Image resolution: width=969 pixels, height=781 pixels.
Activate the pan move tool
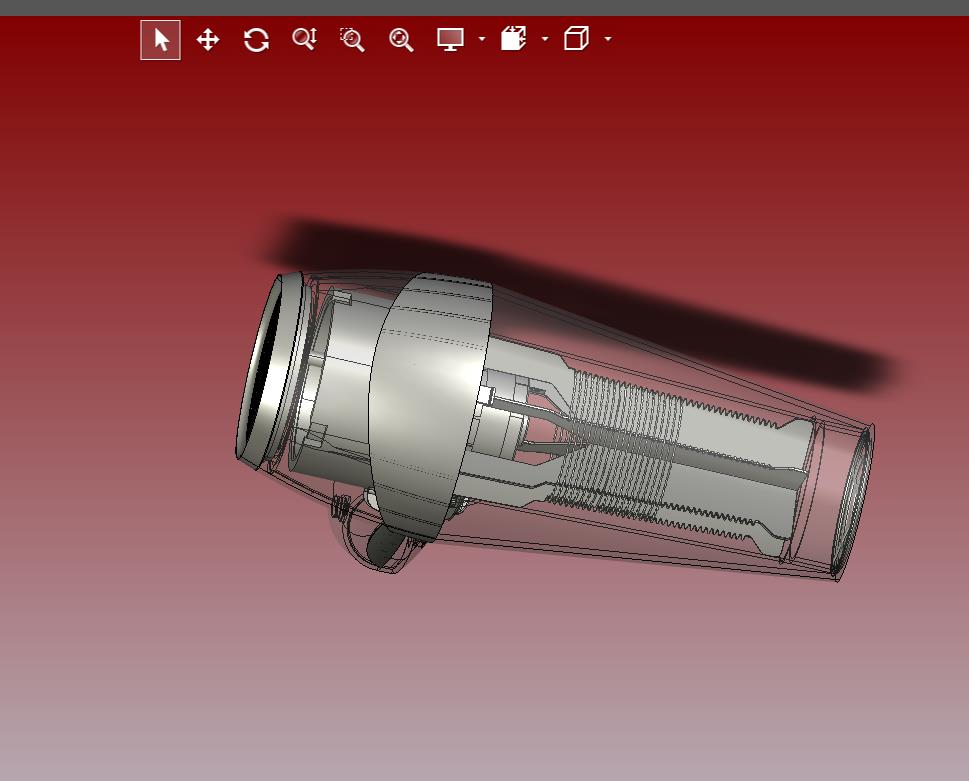coord(208,40)
